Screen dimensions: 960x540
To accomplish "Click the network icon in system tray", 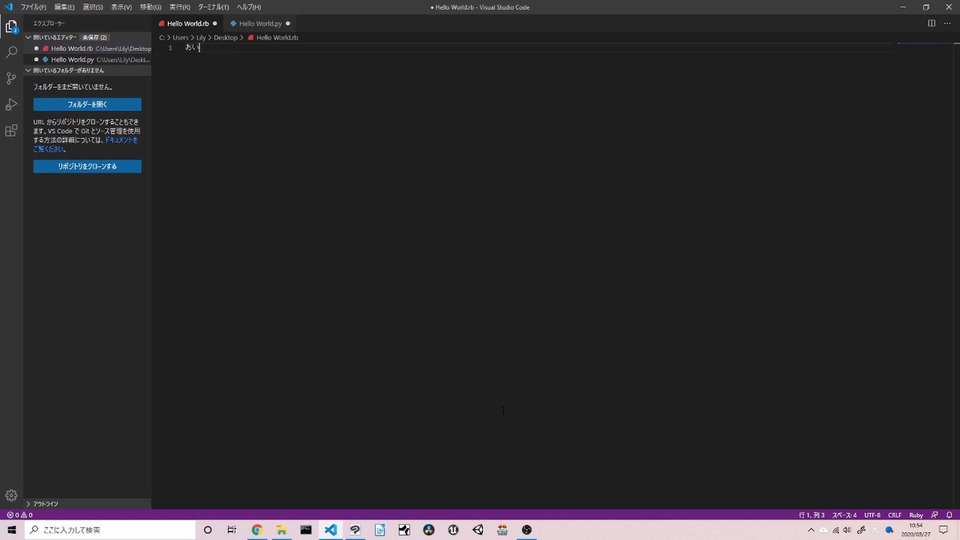I will [x=835, y=530].
